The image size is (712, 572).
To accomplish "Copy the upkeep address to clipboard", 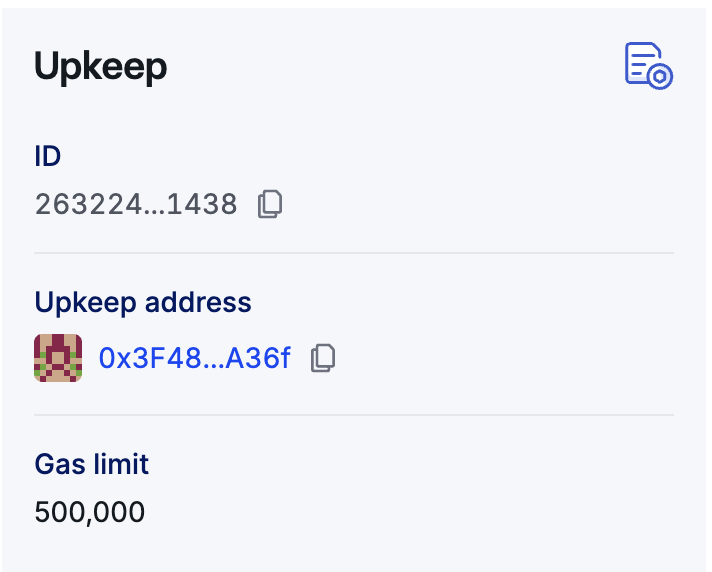I will click(322, 357).
